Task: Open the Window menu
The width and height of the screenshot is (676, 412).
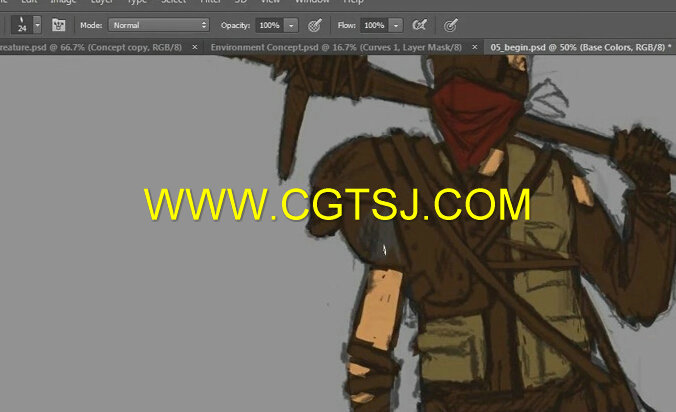Action: click(x=312, y=2)
